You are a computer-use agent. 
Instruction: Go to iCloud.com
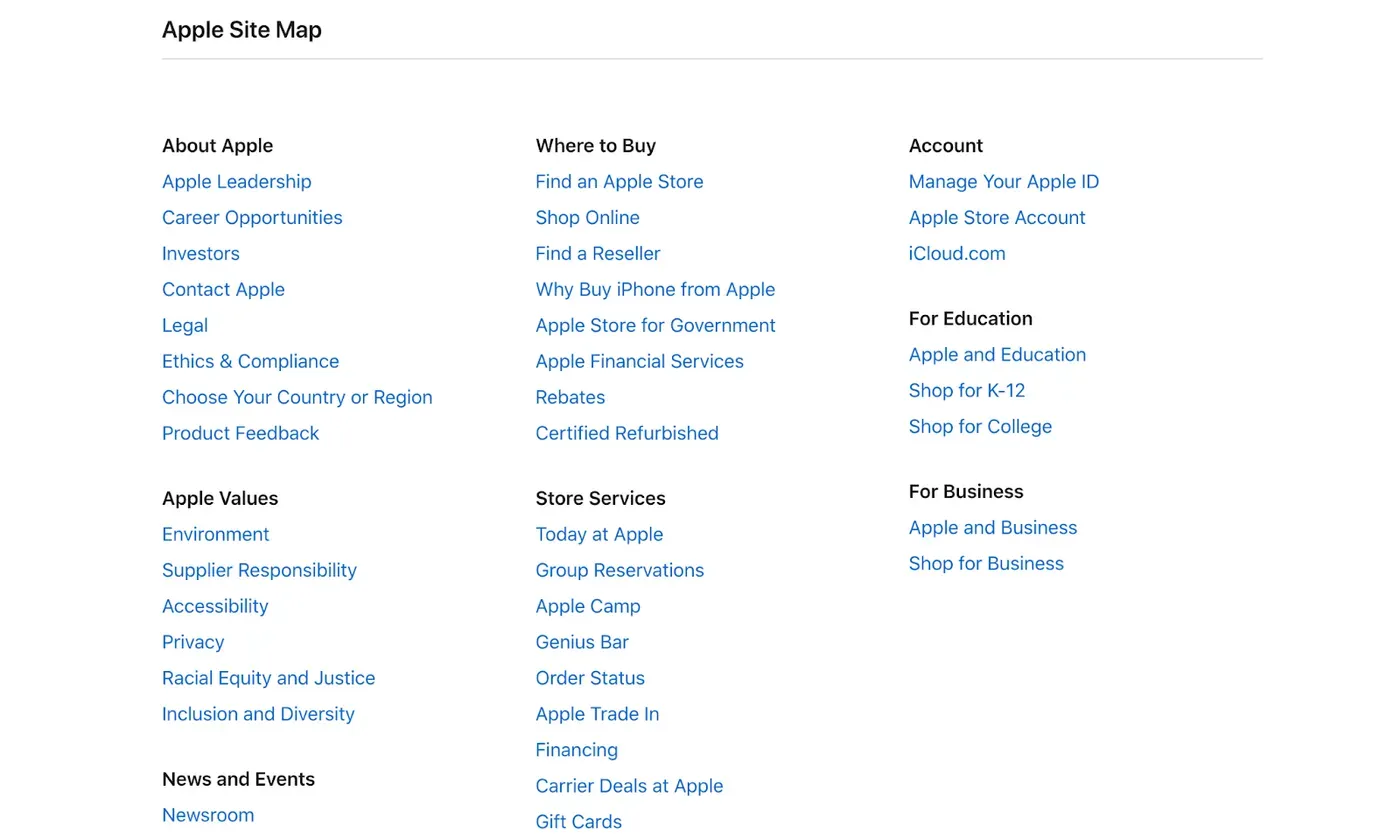coord(957,253)
